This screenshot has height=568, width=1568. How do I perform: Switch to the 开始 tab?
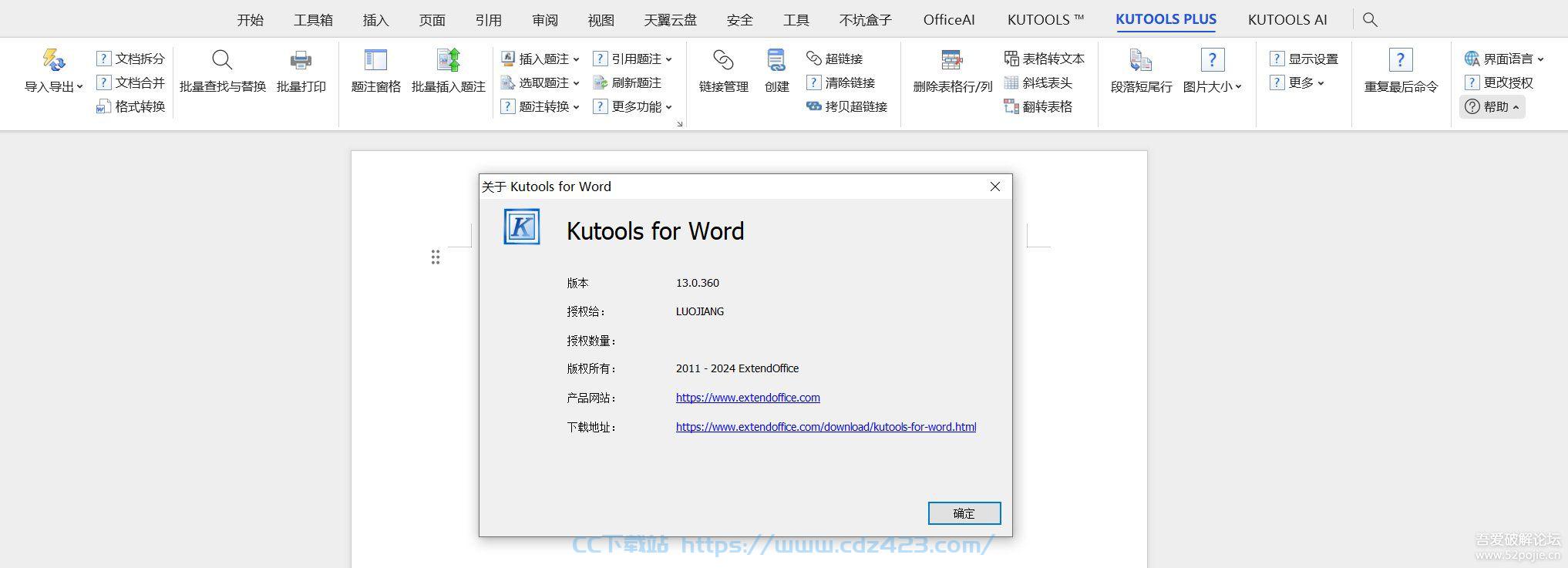click(251, 20)
